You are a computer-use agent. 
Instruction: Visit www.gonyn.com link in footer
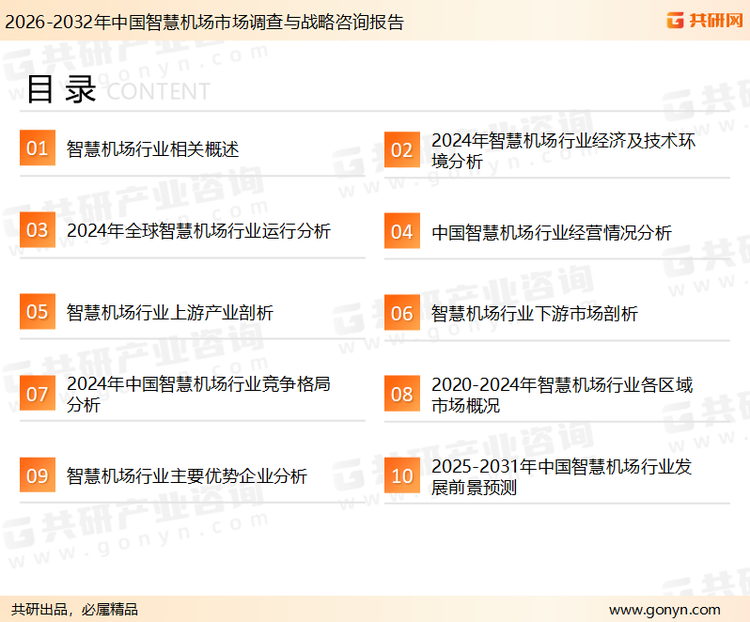point(664,609)
